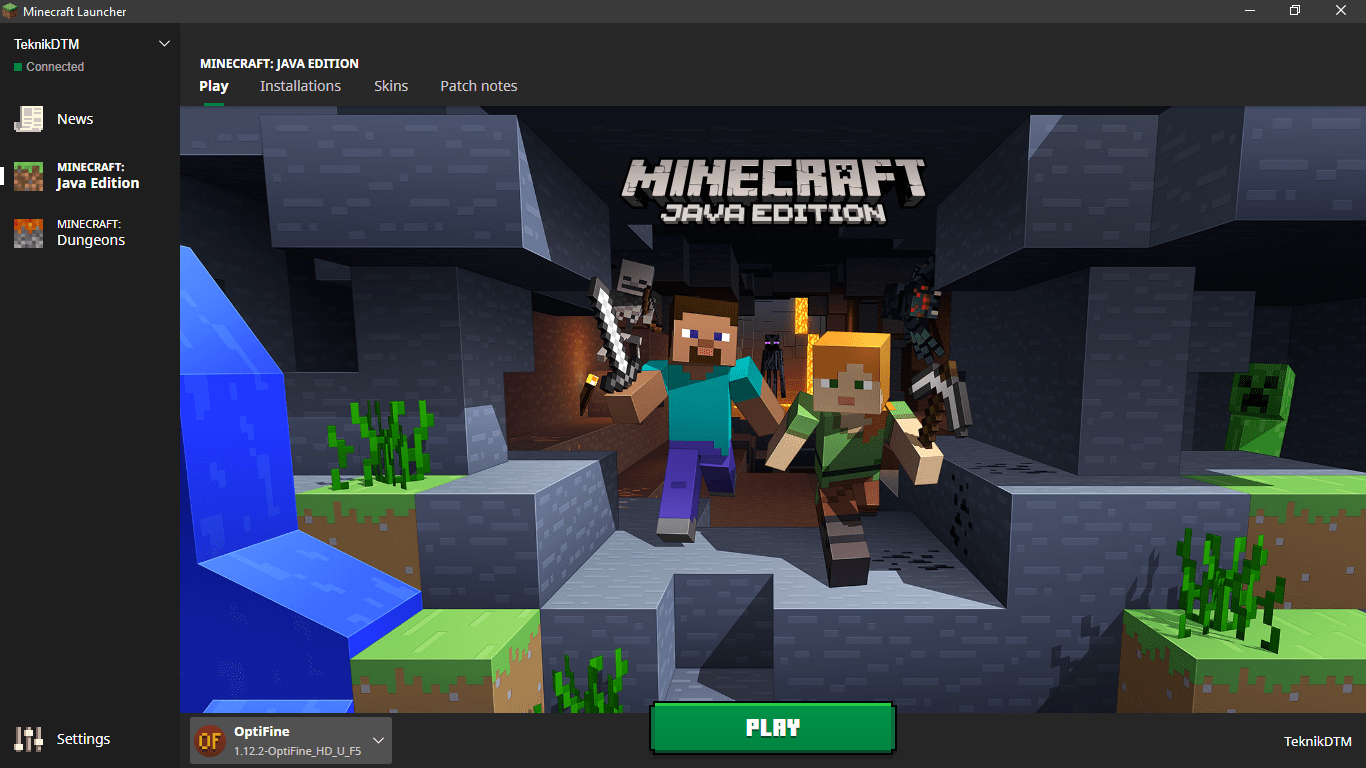Click the Connected status text
Viewport: 1366px width, 768px height.
point(55,67)
